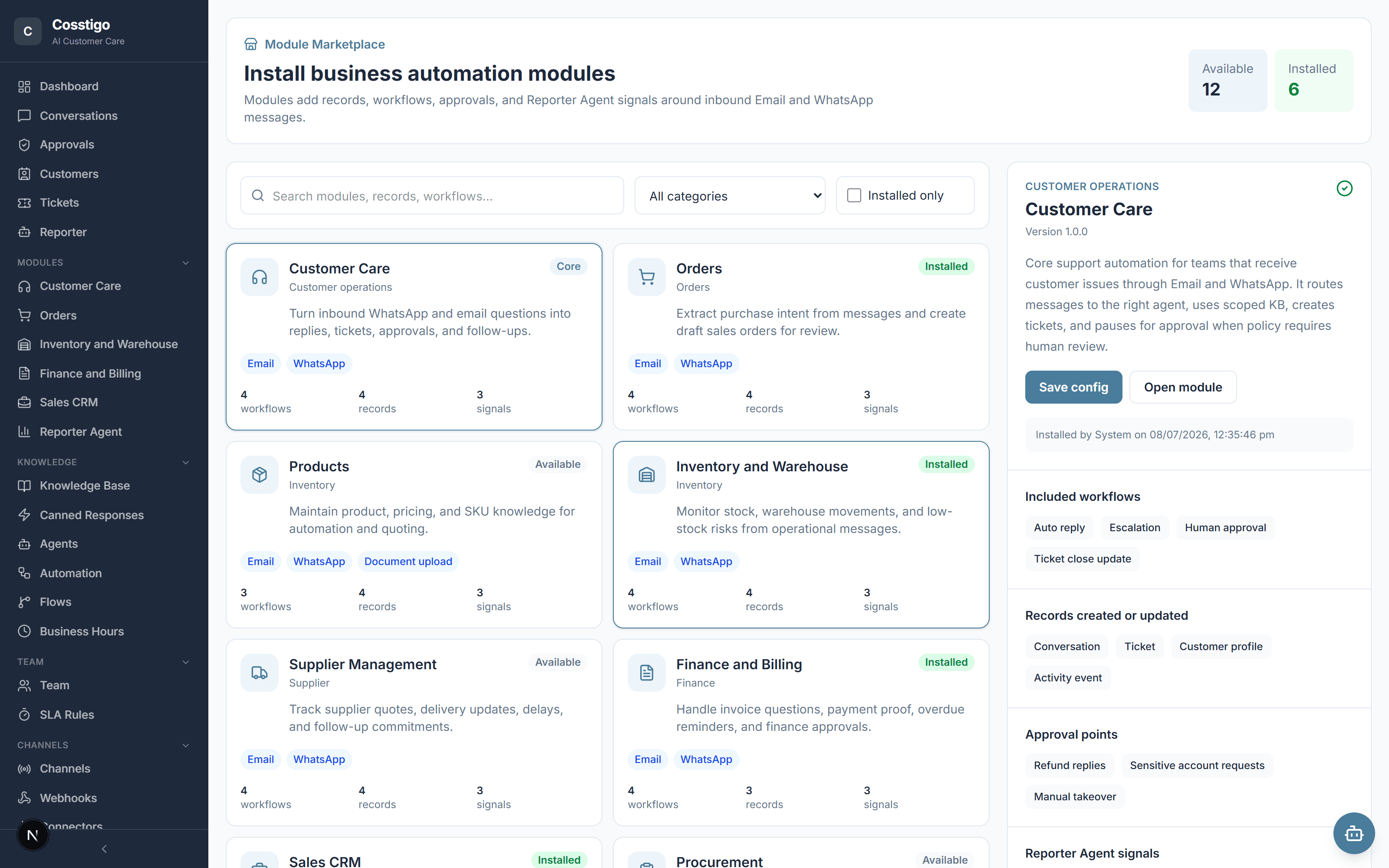Click the Canned Responses lightning icon

pyautogui.click(x=24, y=514)
